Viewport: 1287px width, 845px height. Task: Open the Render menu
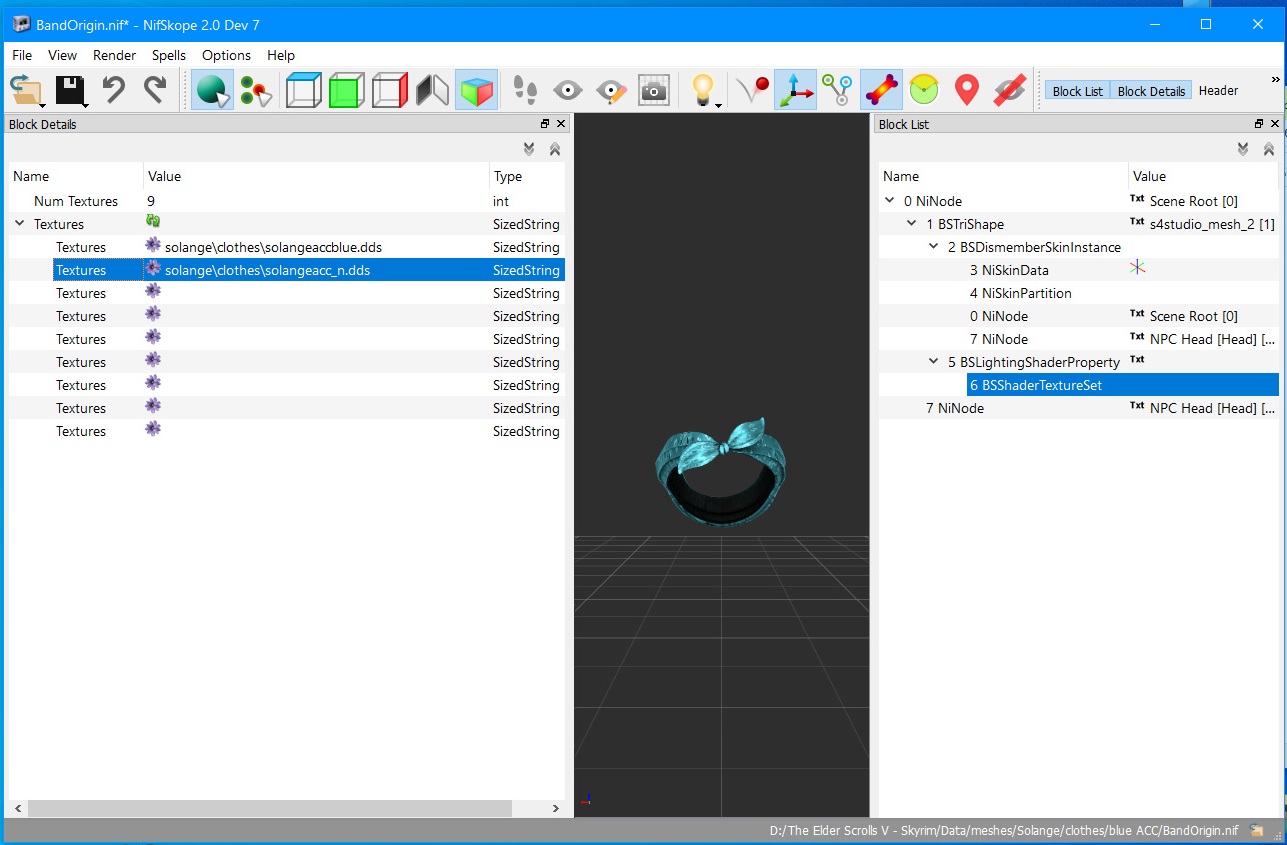[115, 55]
